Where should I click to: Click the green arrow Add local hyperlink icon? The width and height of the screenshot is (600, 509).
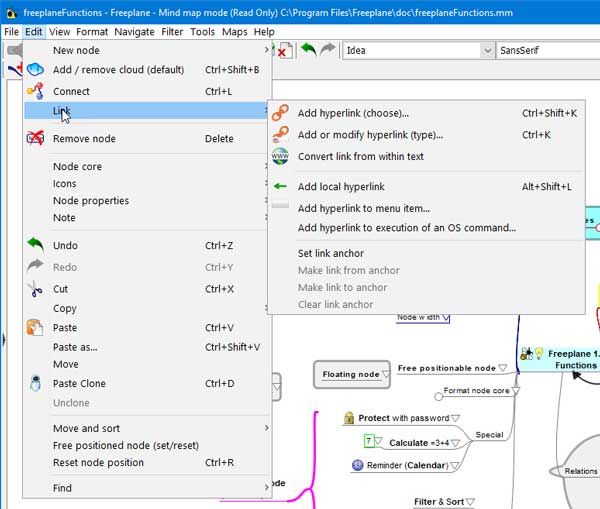coord(280,186)
